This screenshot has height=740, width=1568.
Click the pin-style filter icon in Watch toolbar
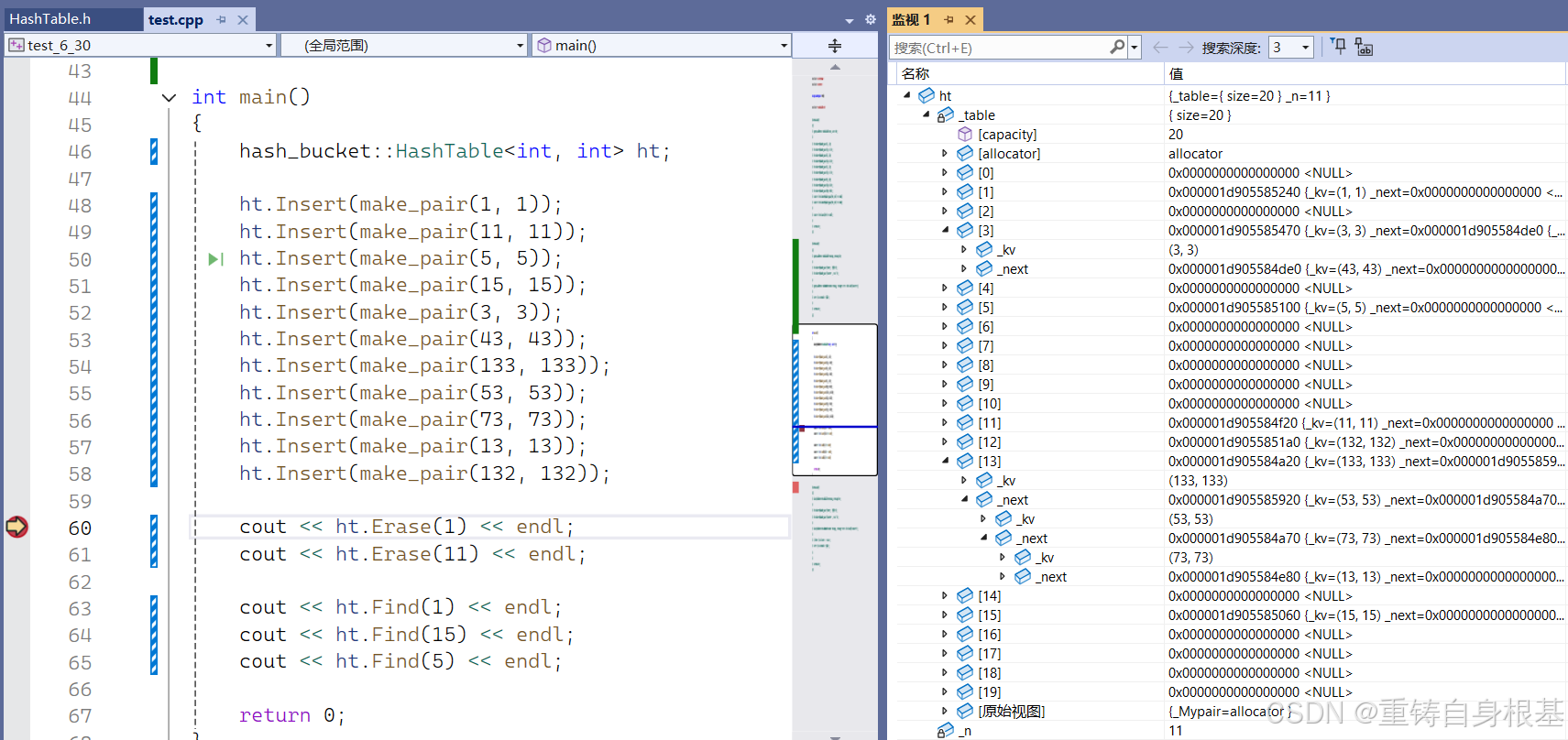(1338, 47)
